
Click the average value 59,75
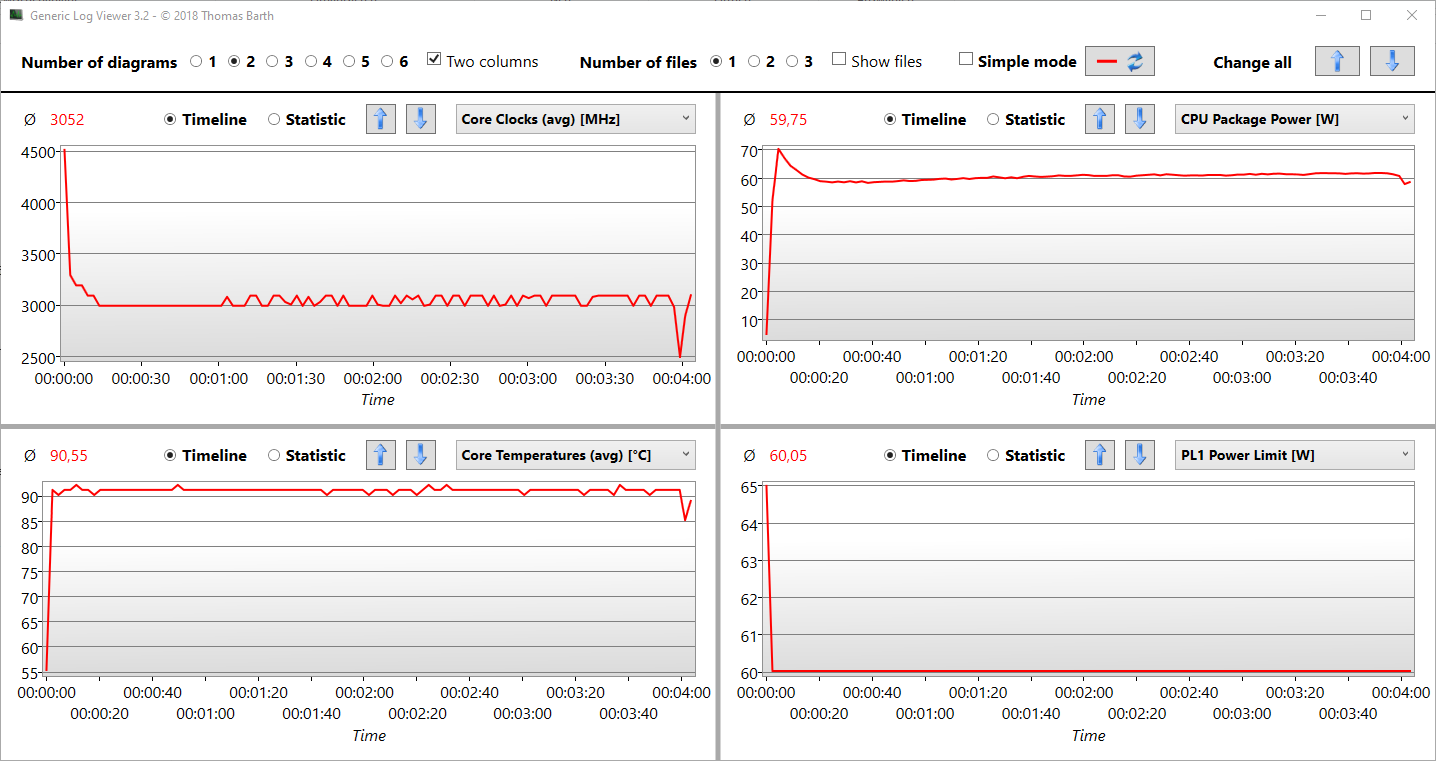pos(788,120)
